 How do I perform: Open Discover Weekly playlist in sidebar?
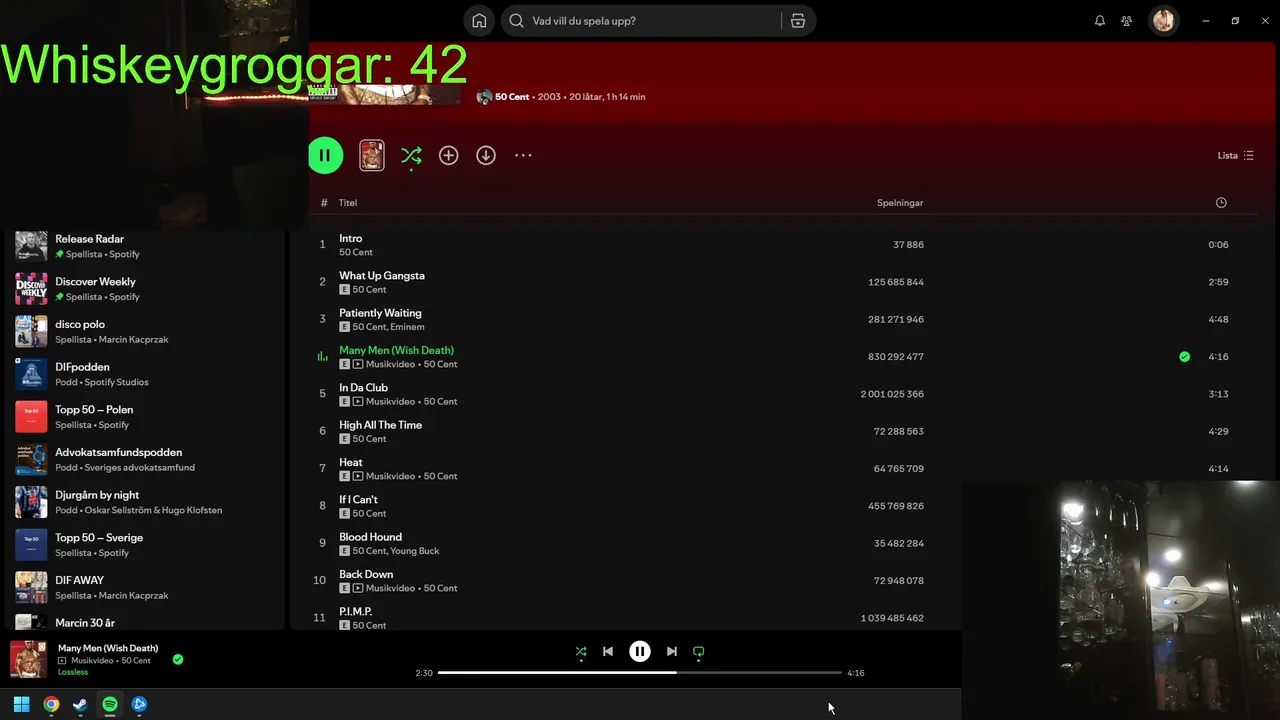pyautogui.click(x=147, y=289)
